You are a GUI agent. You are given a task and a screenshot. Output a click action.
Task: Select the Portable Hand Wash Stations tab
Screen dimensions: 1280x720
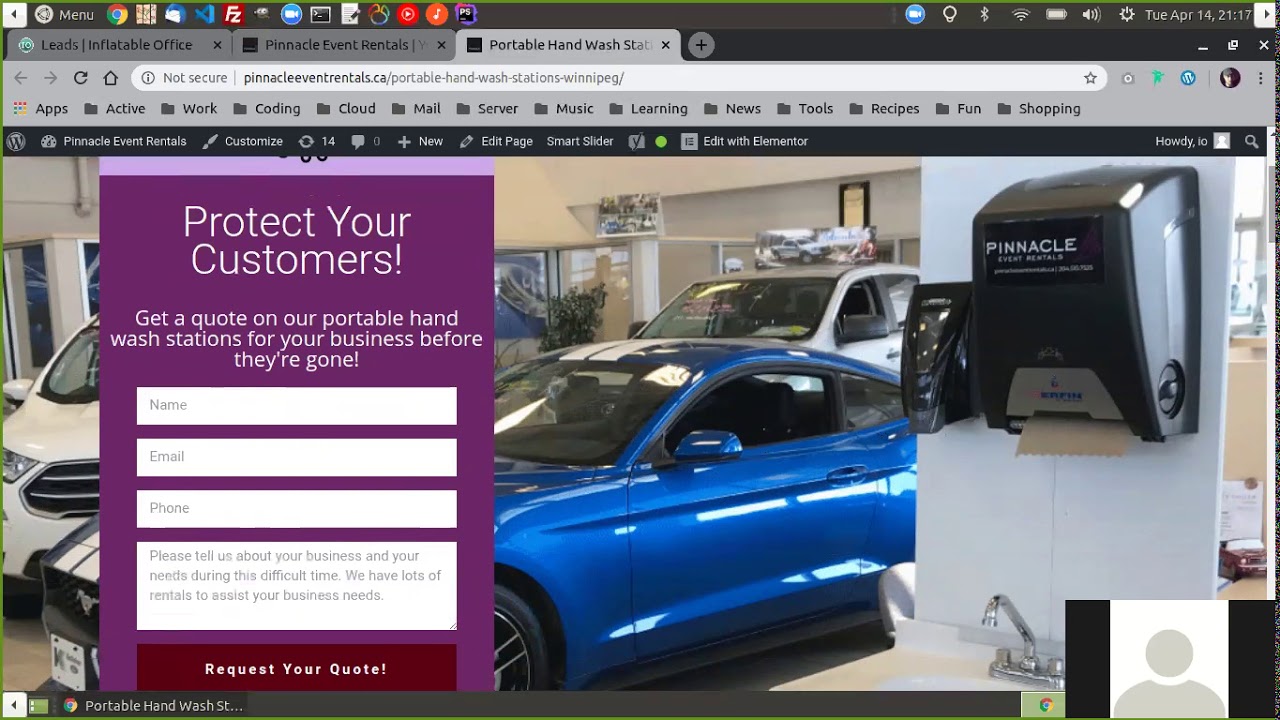pos(568,45)
